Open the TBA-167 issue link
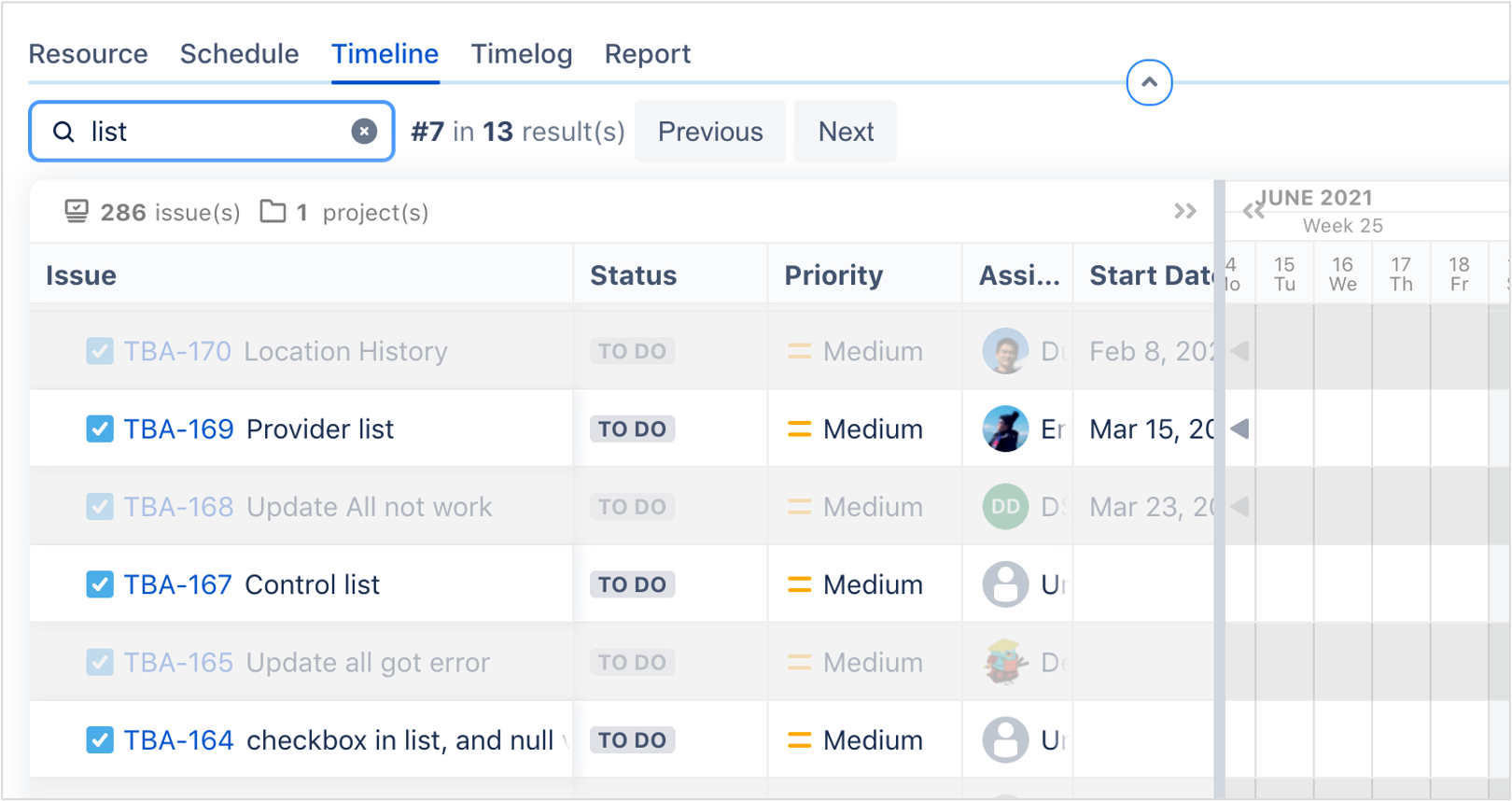This screenshot has width=1512, height=801. pos(177,585)
